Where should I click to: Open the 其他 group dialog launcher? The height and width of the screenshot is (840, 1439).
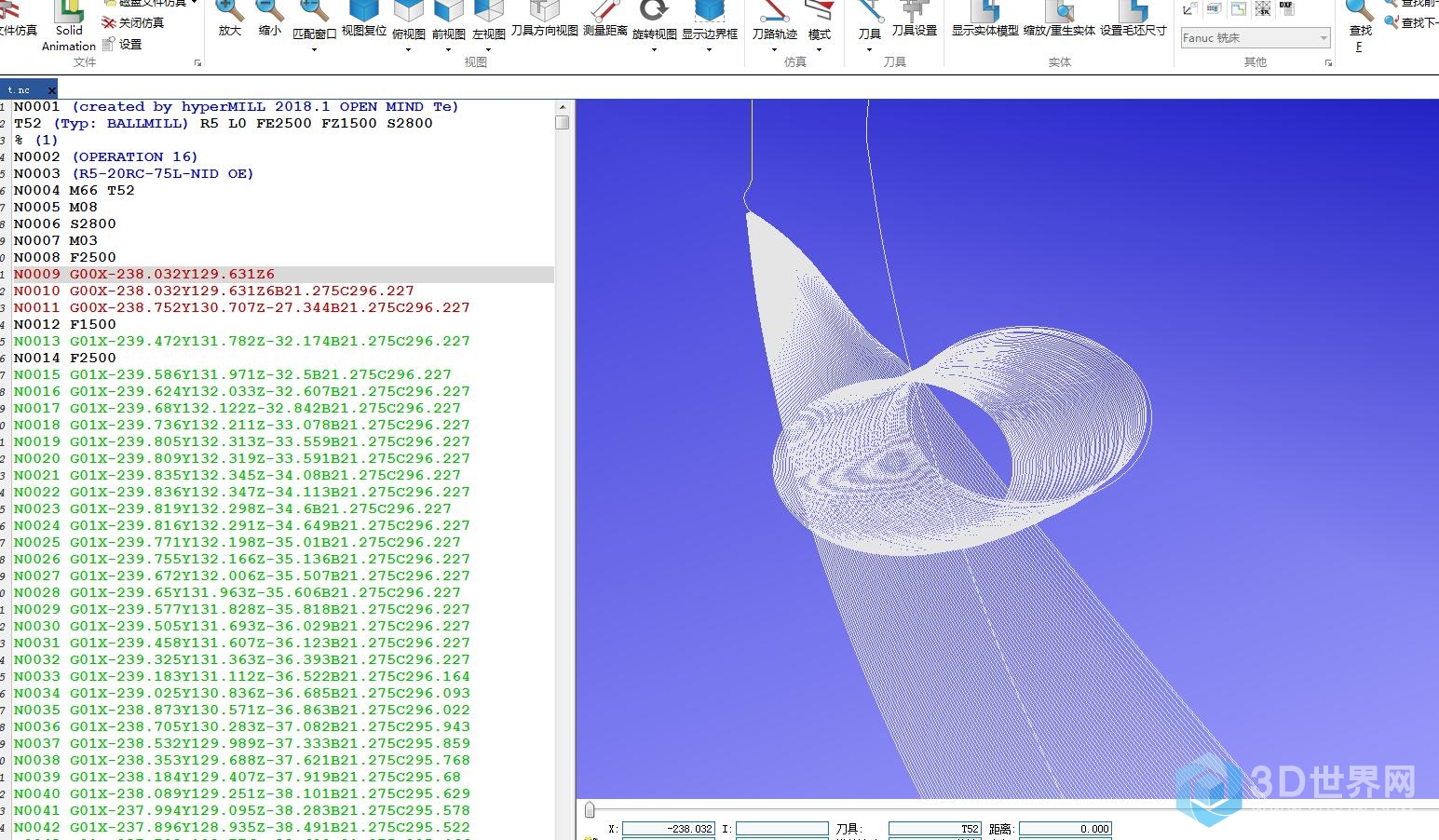pyautogui.click(x=1328, y=63)
